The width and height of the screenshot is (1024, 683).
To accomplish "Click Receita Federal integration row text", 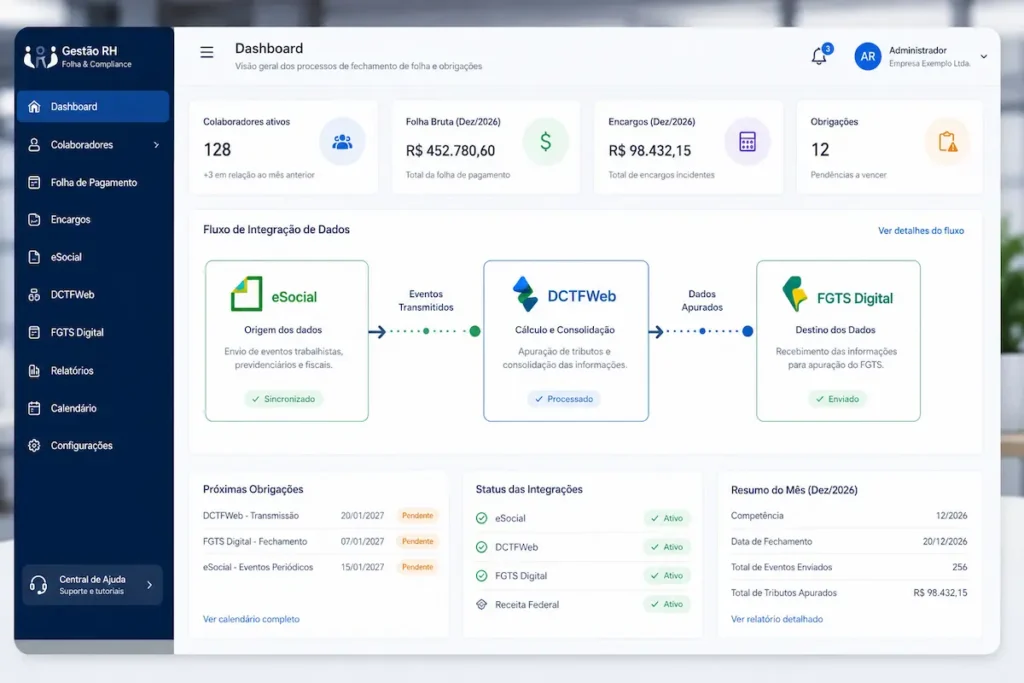I will pyautogui.click(x=527, y=605).
